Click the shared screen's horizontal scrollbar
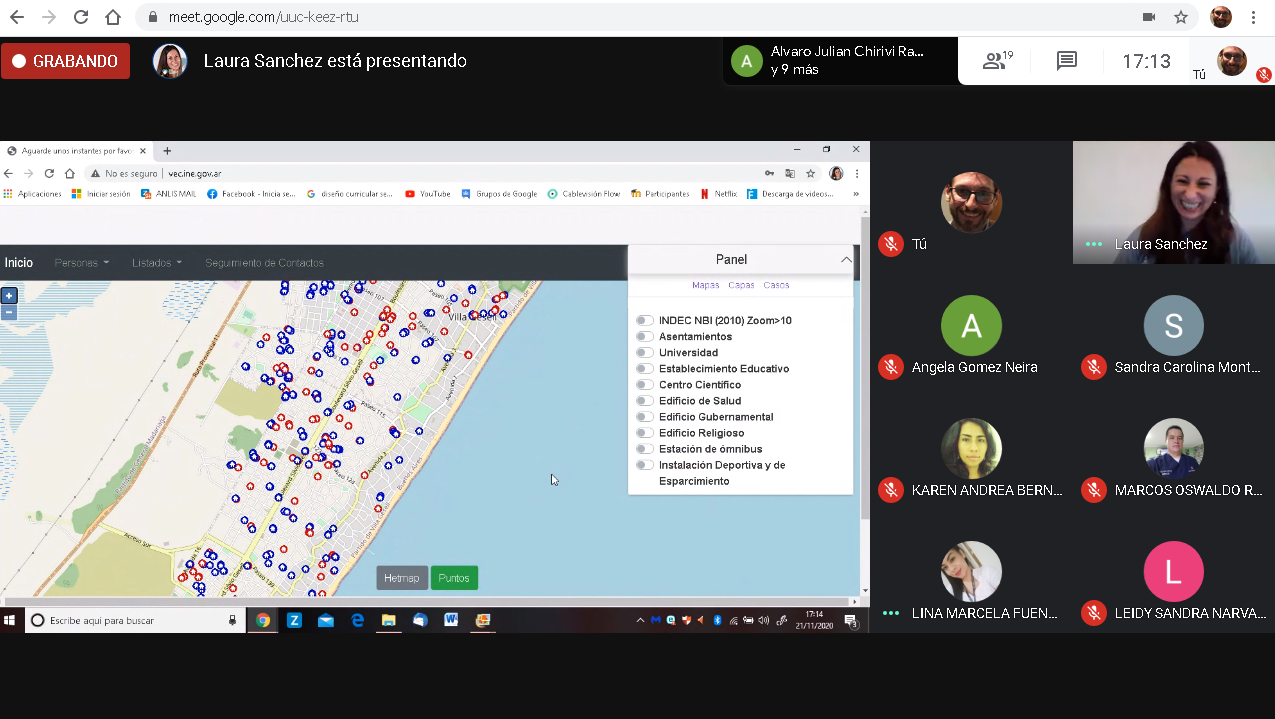Image resolution: width=1275 pixels, height=719 pixels. (x=430, y=602)
